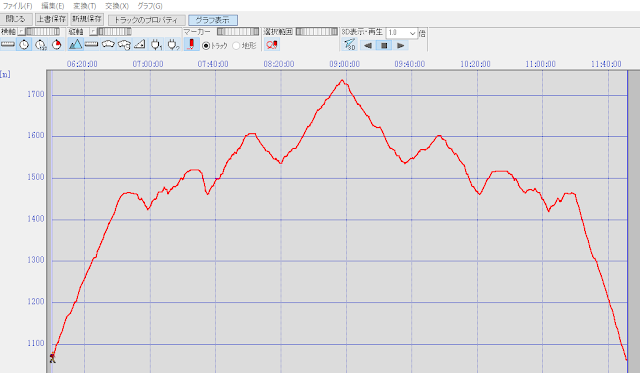Viewport: 640px width, 373px height.
Task: Open the 1.0 playback speed dropdown
Action: 402,33
